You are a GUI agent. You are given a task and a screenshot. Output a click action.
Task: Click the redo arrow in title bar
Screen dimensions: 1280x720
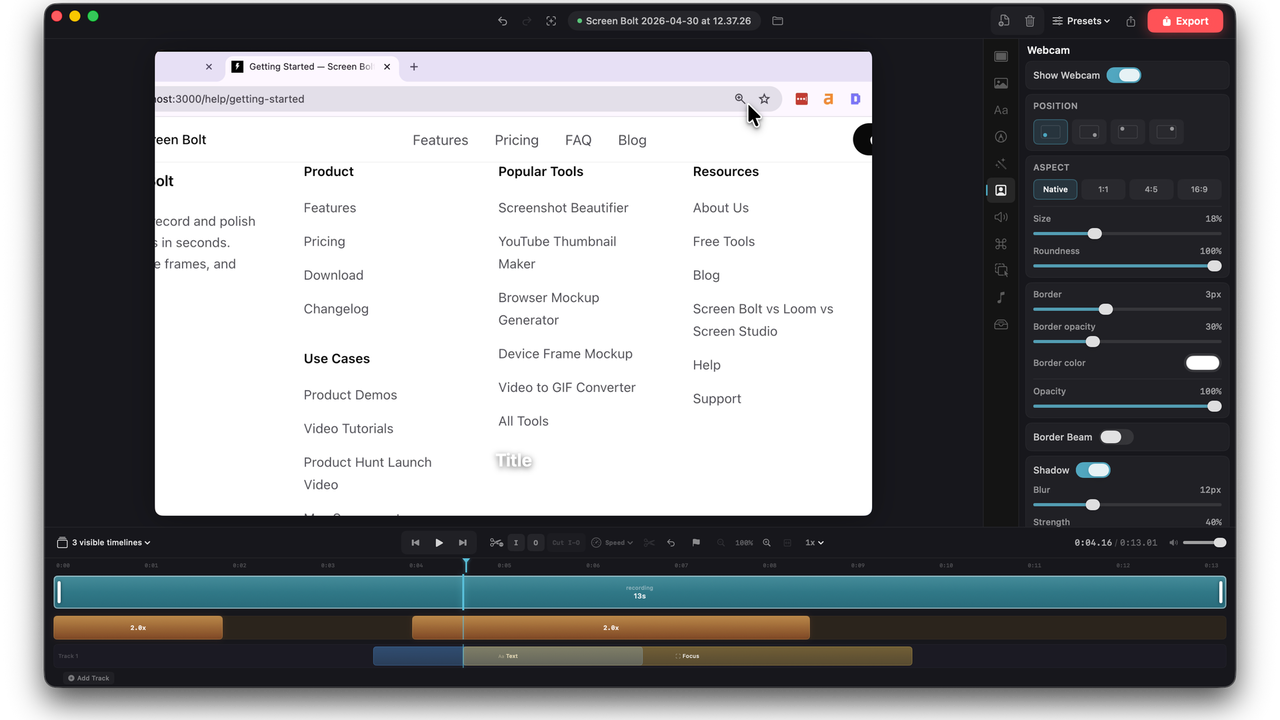527,21
